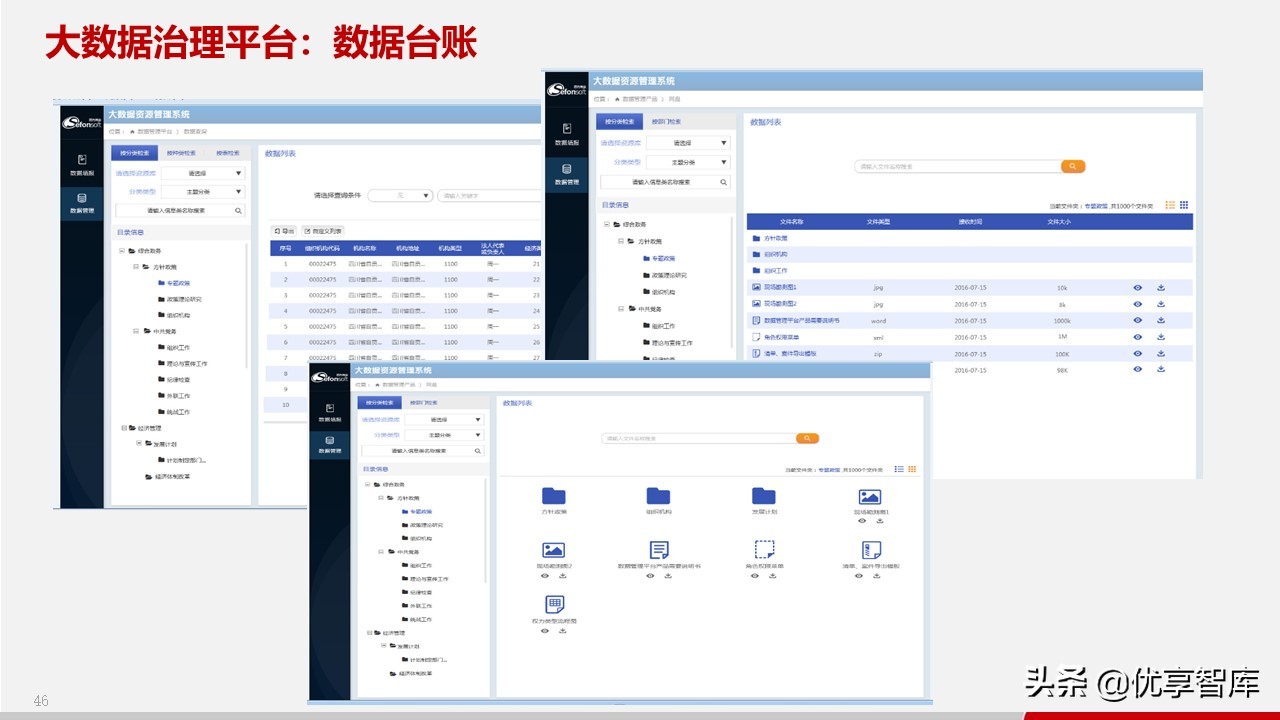Screen dimensions: 1280x720
Task: Collapse 方针政策 tree node in list-view window
Action: point(621,242)
